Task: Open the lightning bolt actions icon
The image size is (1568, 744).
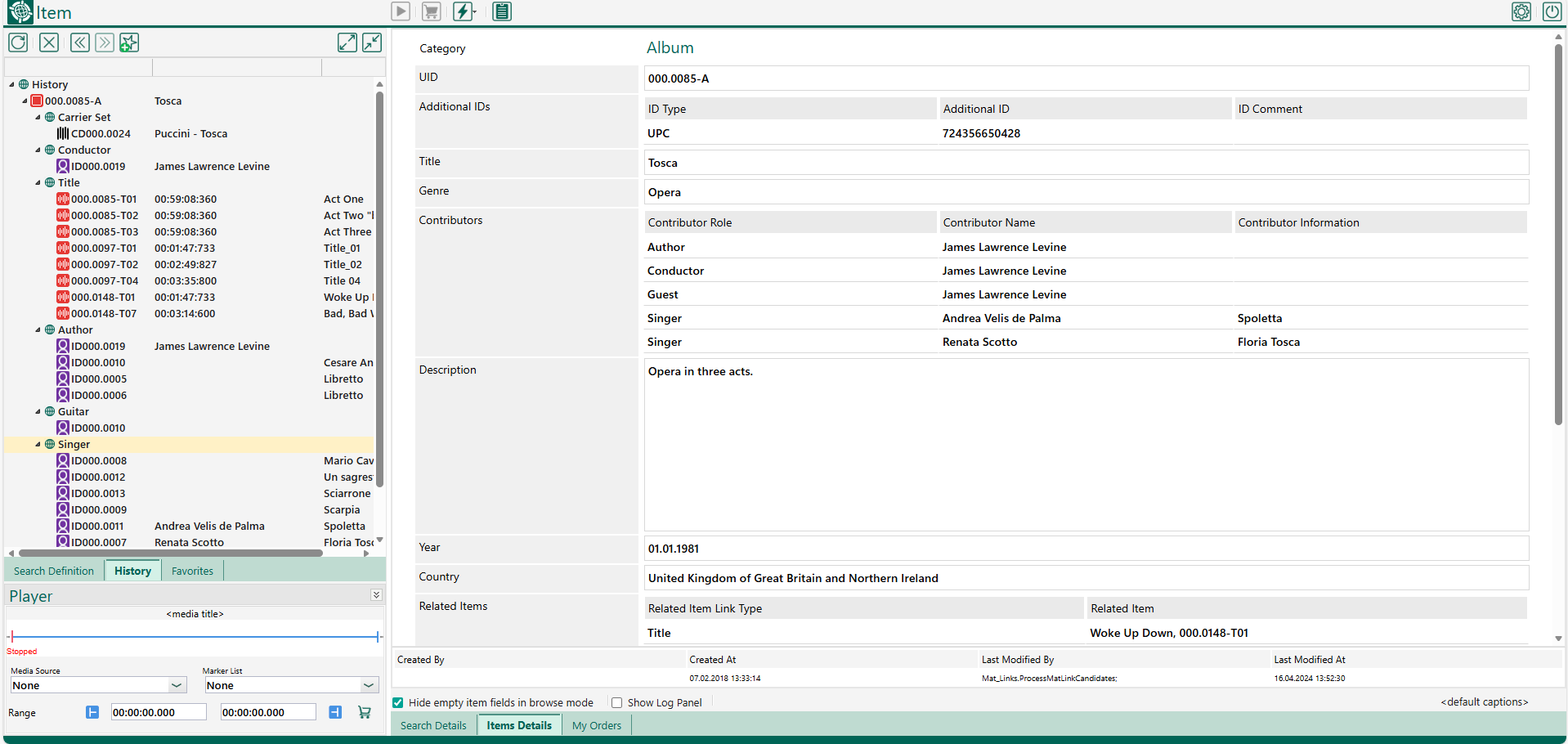Action: (464, 11)
